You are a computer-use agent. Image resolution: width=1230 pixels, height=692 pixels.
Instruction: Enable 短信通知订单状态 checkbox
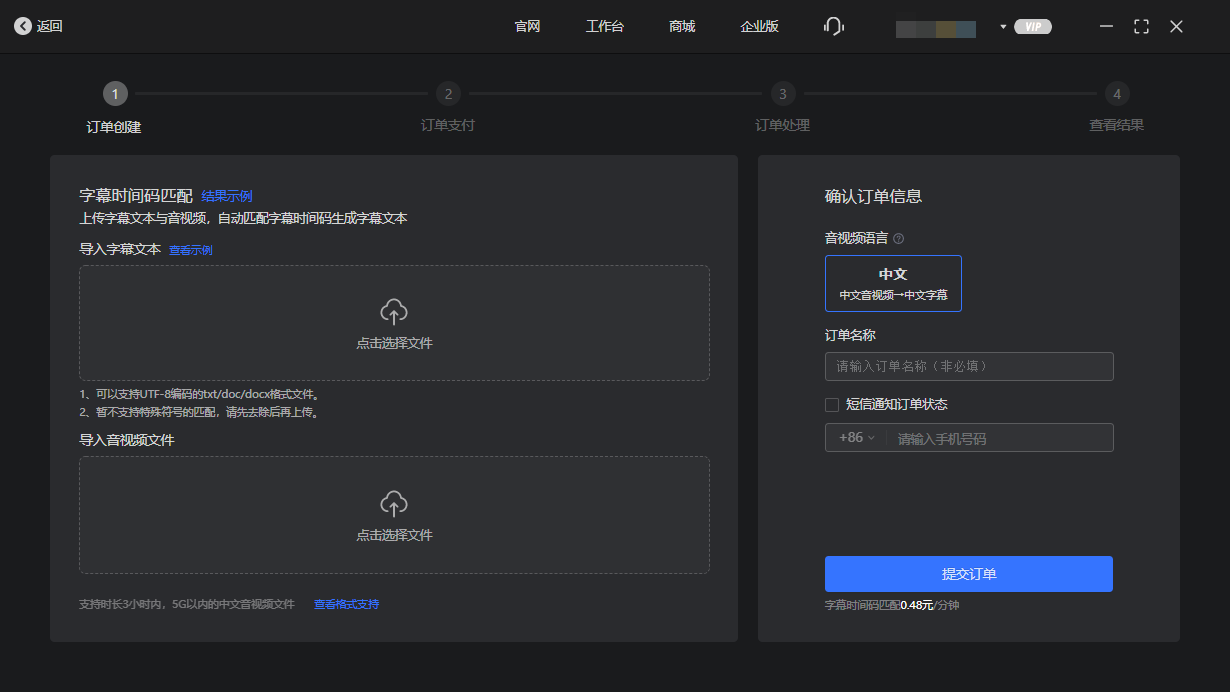click(832, 405)
